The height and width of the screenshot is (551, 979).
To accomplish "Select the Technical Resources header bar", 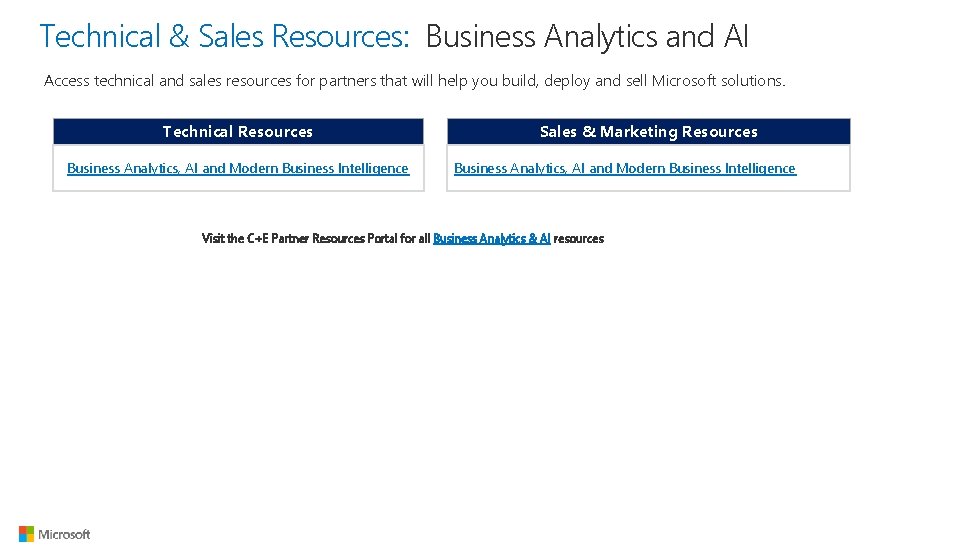I will pos(238,132).
